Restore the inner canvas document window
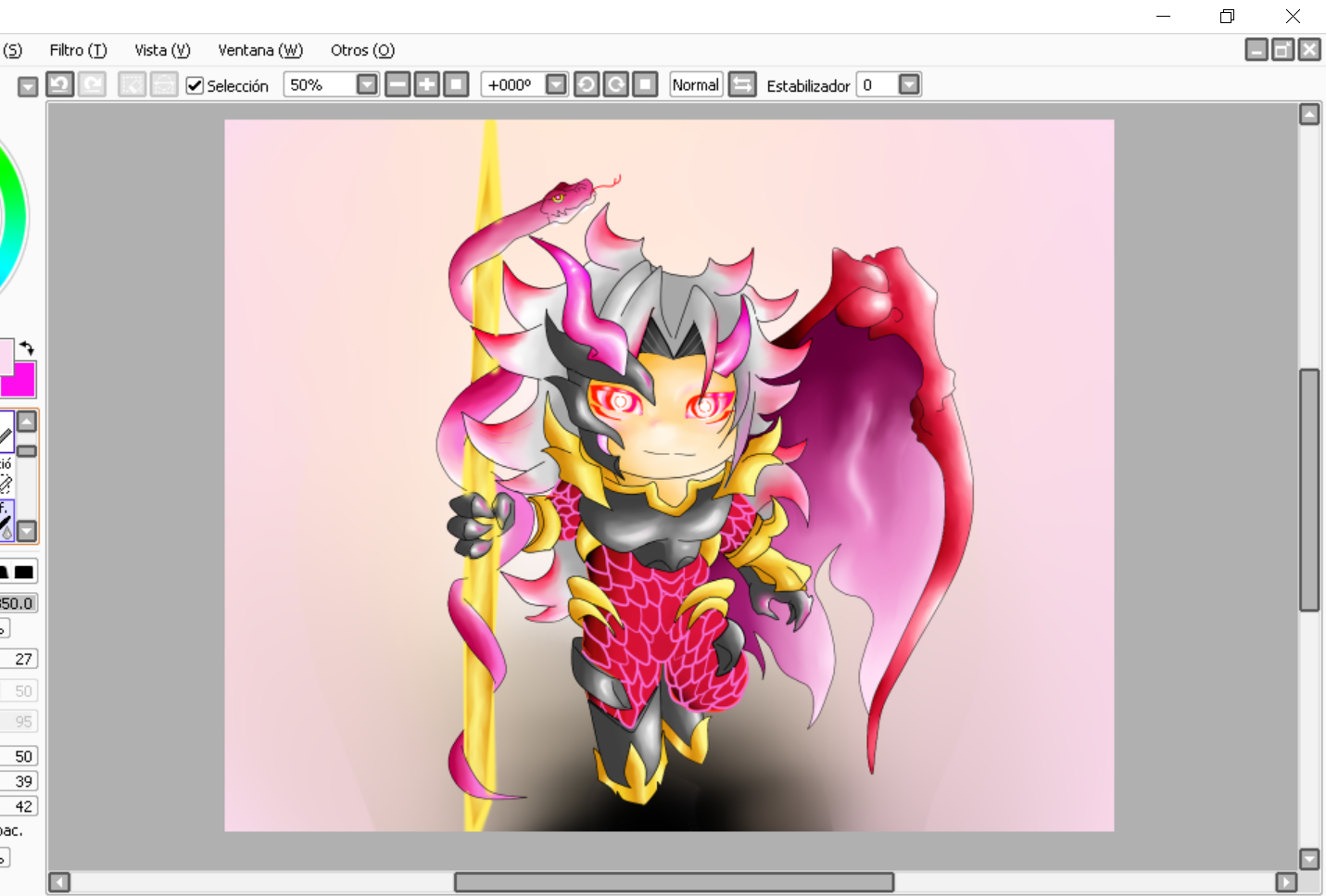The width and height of the screenshot is (1326, 896). coord(1282,49)
